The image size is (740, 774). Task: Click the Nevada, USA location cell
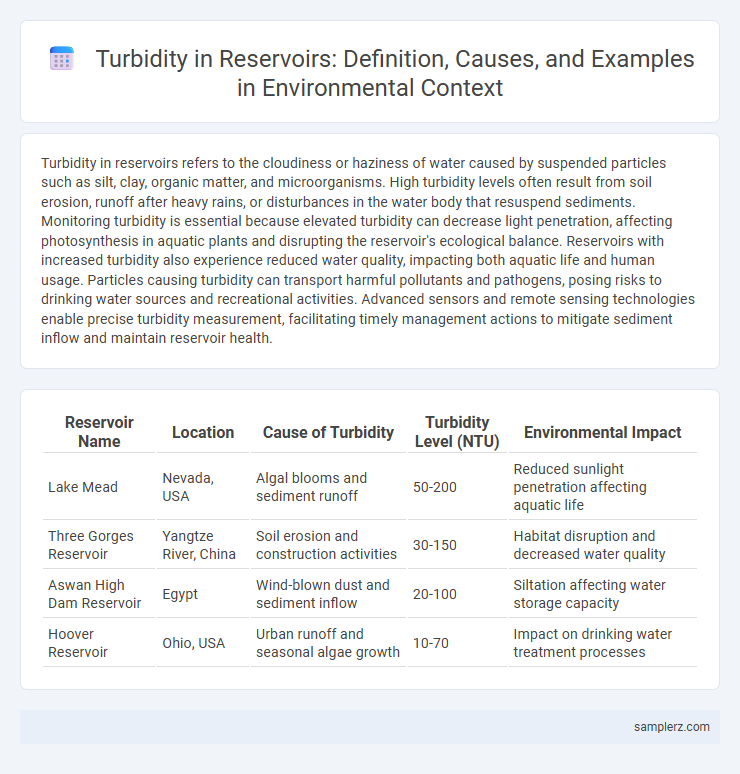coord(203,487)
